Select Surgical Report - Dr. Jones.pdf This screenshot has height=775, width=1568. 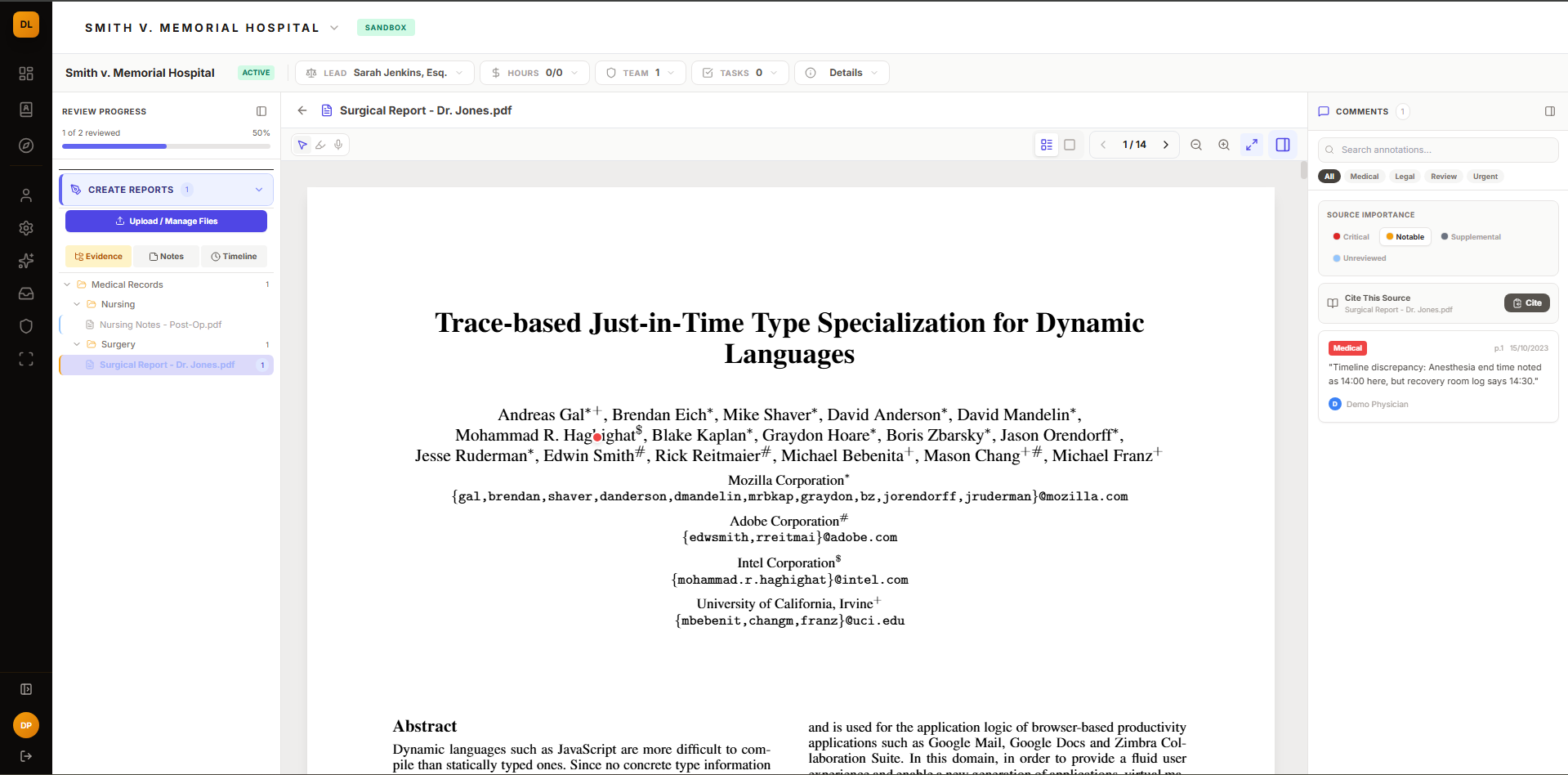[x=167, y=365]
